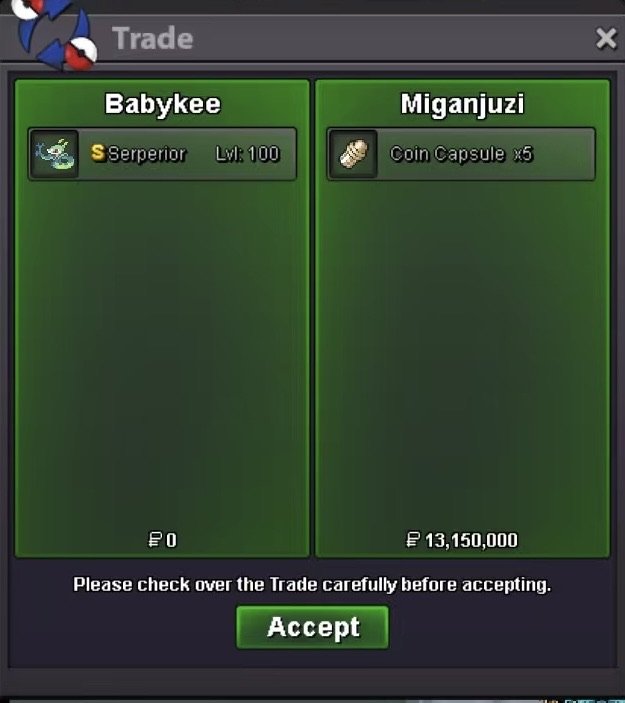Click the 'Please check over the Trade' notice
This screenshot has width=625, height=703.
[x=312, y=584]
